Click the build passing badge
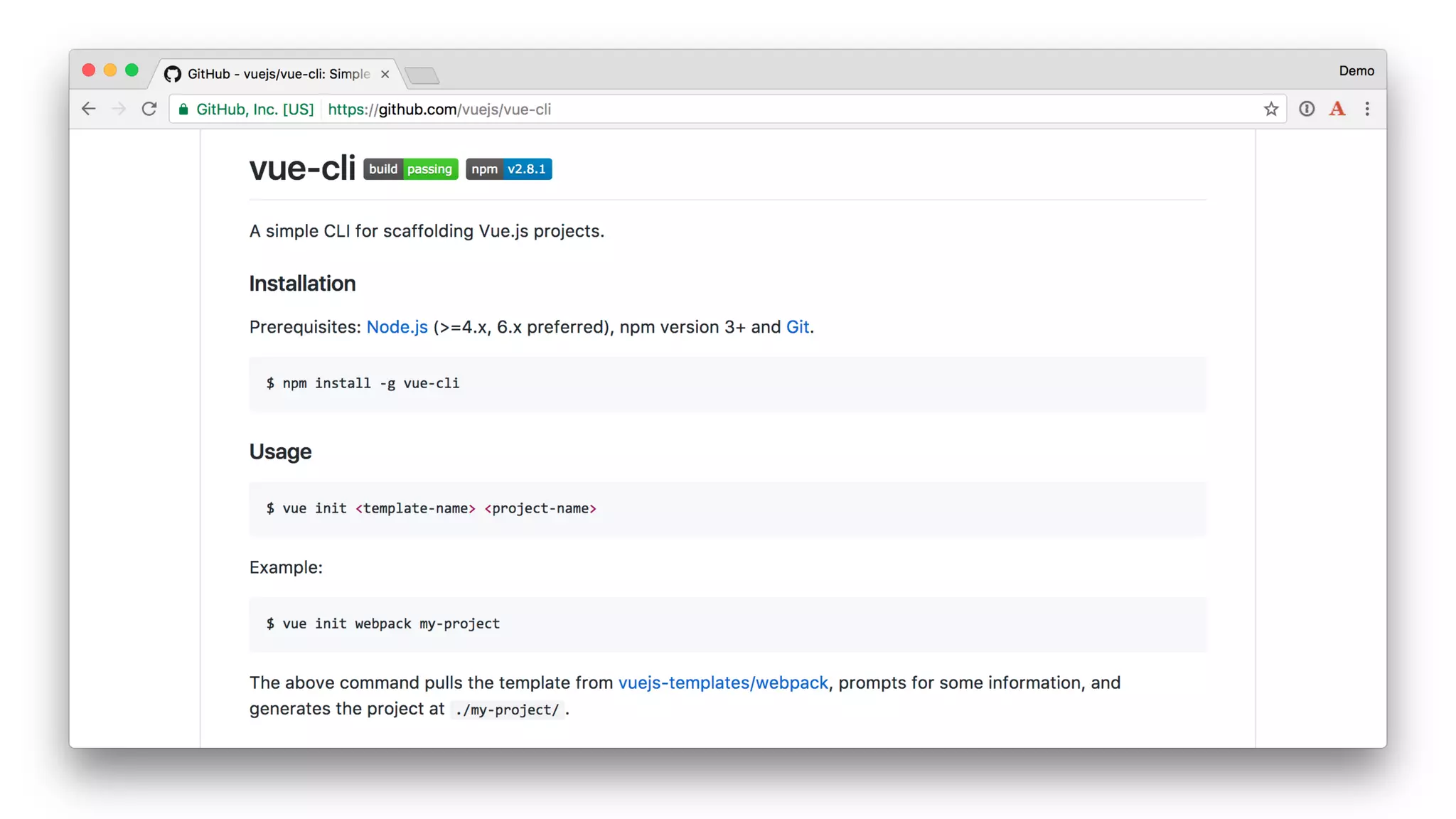 click(410, 169)
